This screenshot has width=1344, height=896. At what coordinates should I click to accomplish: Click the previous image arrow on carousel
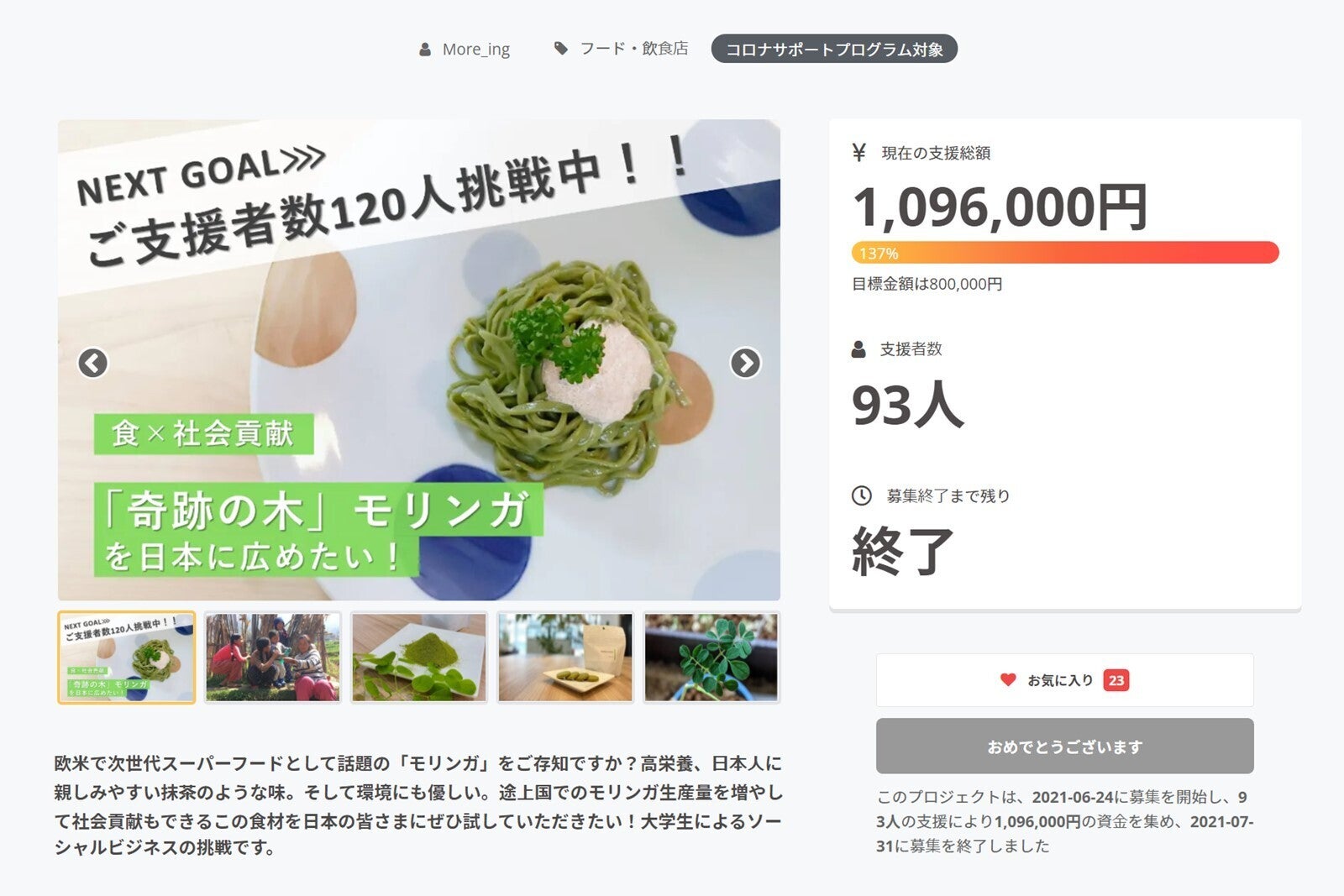[92, 363]
